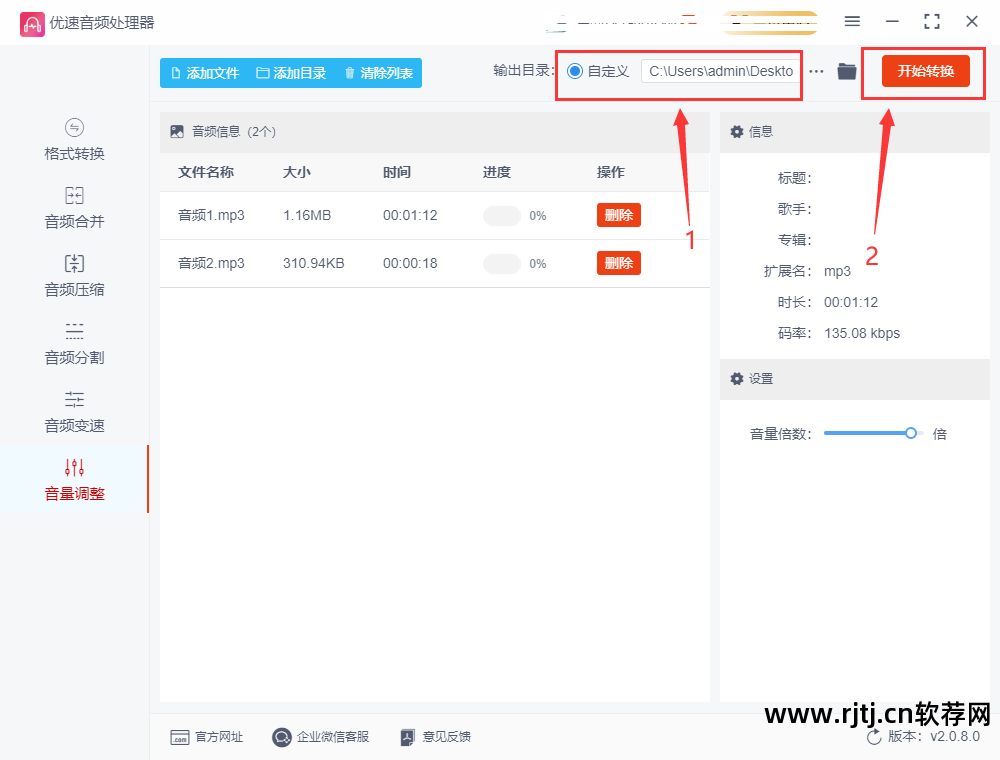Open the 格式转换 format conversion section
Screen dimensions: 1000x760
point(74,140)
